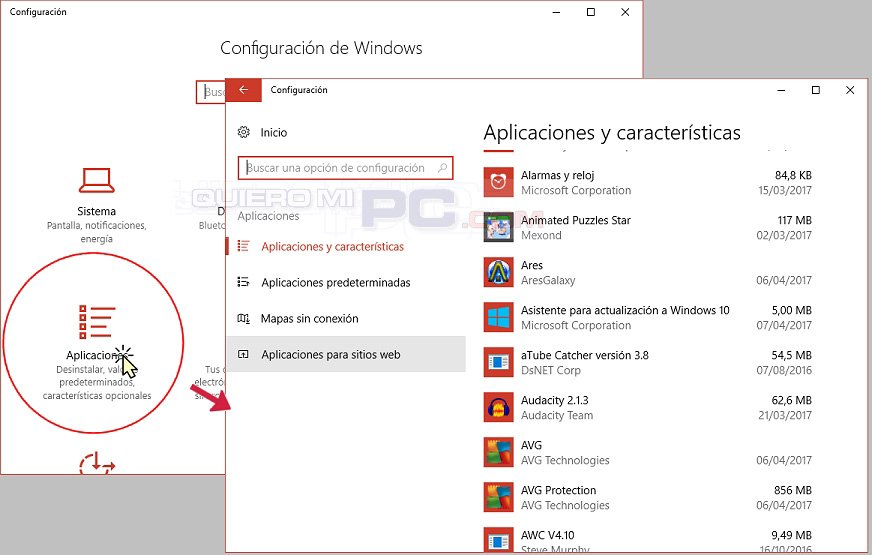Click the Ares app icon
The width and height of the screenshot is (872, 555).
(x=498, y=272)
